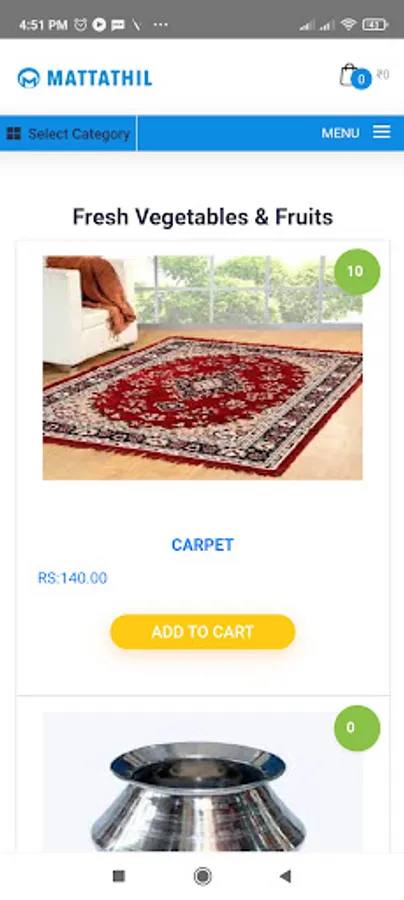Open the carpet product image

(203, 367)
